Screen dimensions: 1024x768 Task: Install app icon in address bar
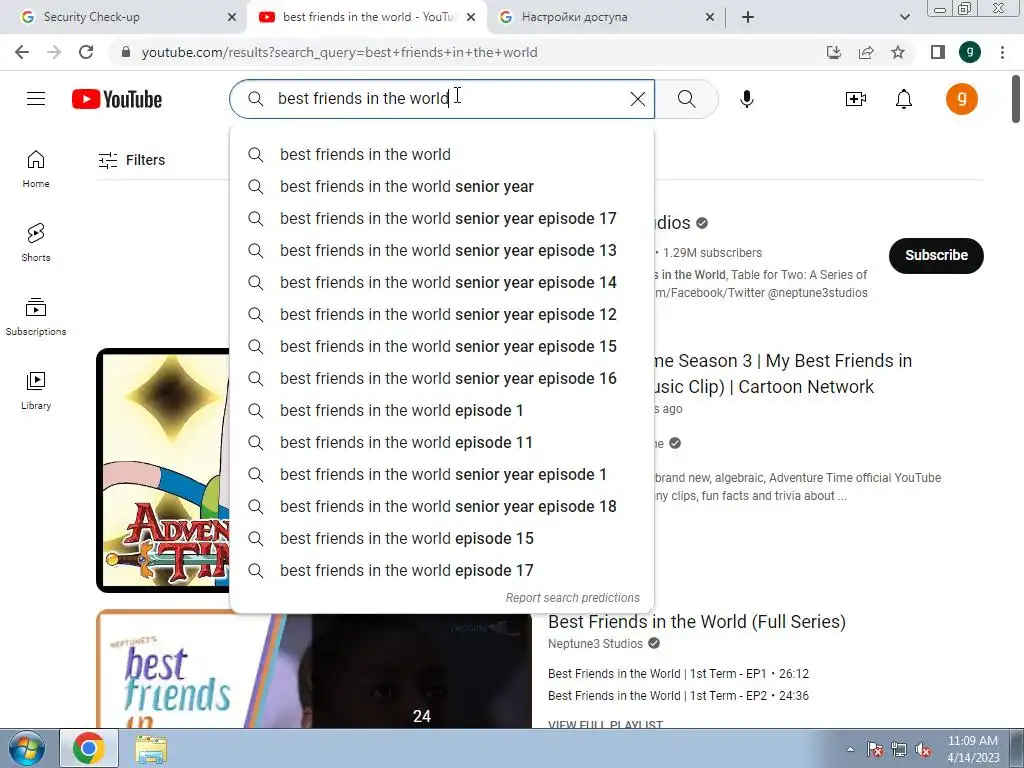(x=833, y=52)
